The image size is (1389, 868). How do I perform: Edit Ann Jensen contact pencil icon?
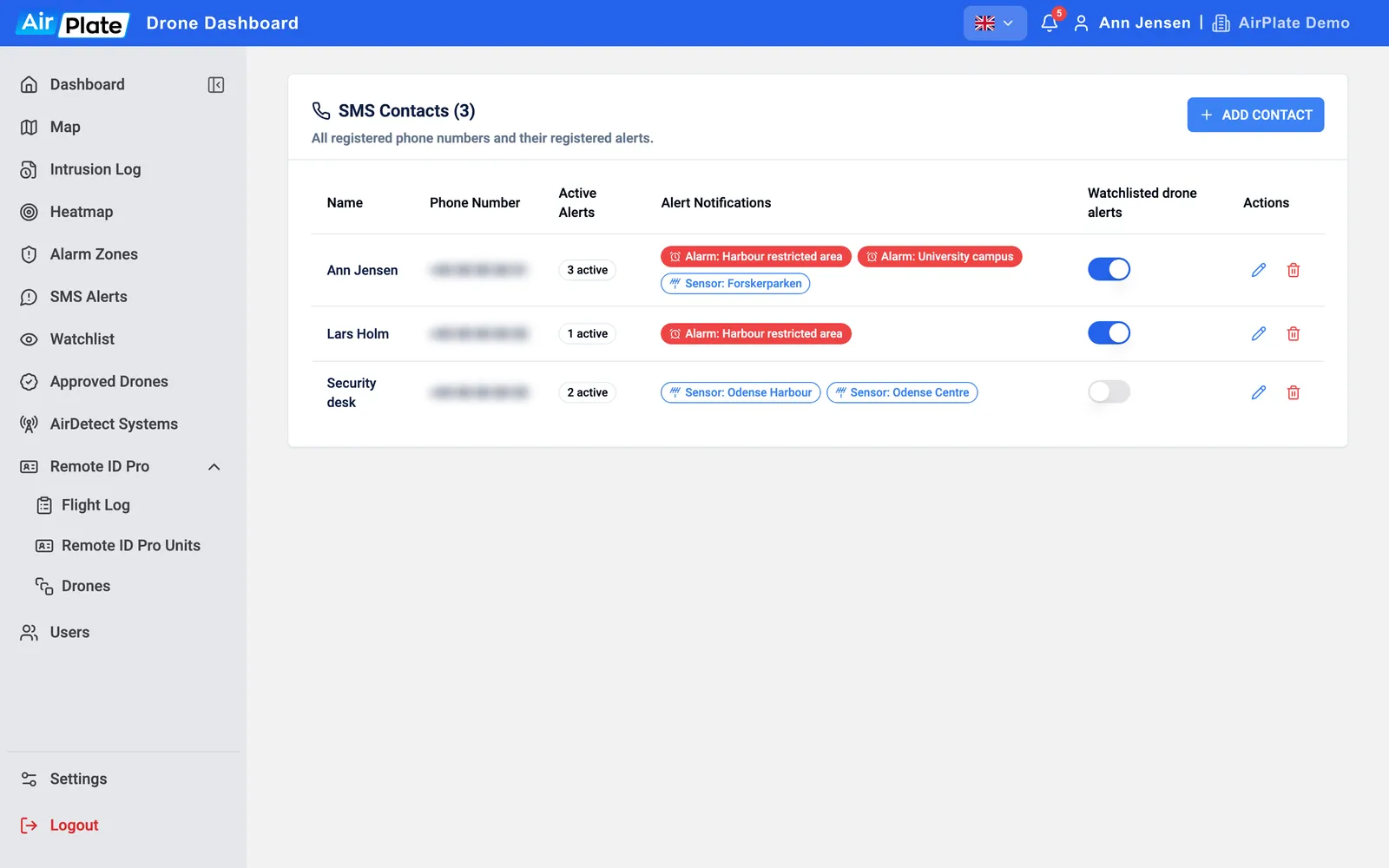click(1258, 270)
